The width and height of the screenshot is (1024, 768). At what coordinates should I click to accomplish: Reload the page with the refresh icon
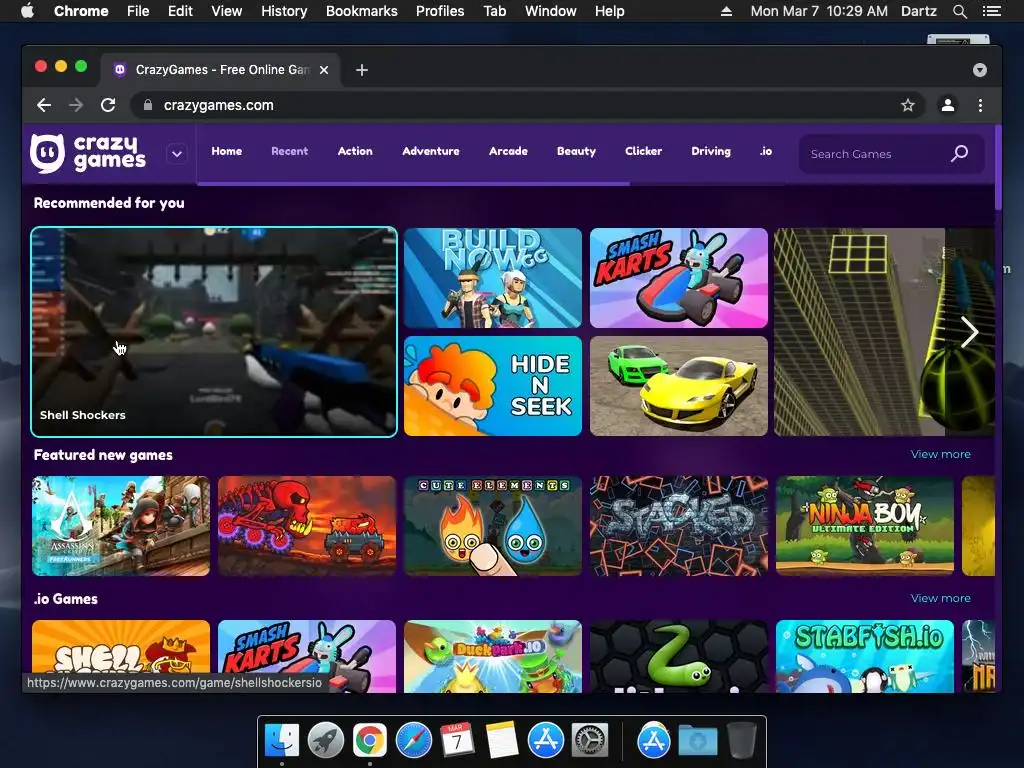point(108,105)
